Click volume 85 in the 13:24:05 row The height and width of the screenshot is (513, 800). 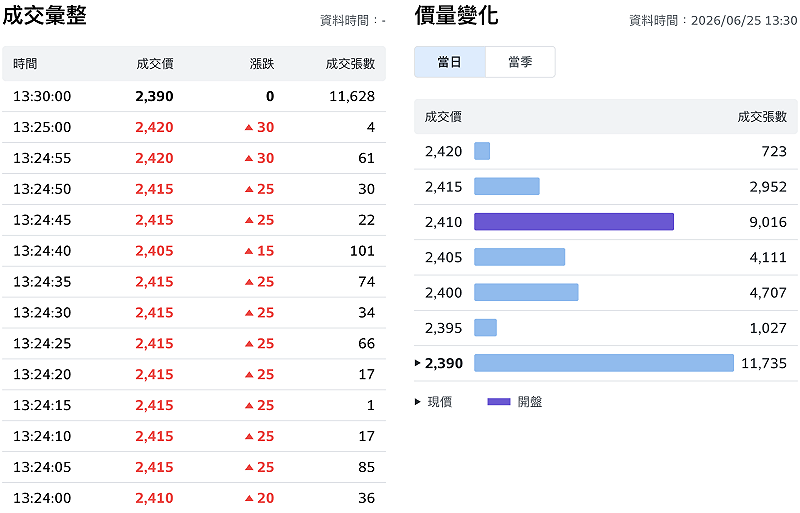point(366,467)
